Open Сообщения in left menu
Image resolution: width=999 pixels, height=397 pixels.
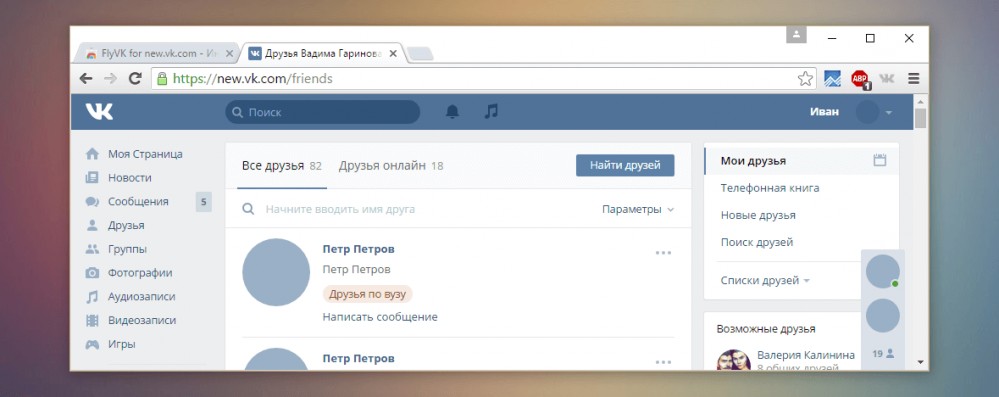(x=138, y=201)
